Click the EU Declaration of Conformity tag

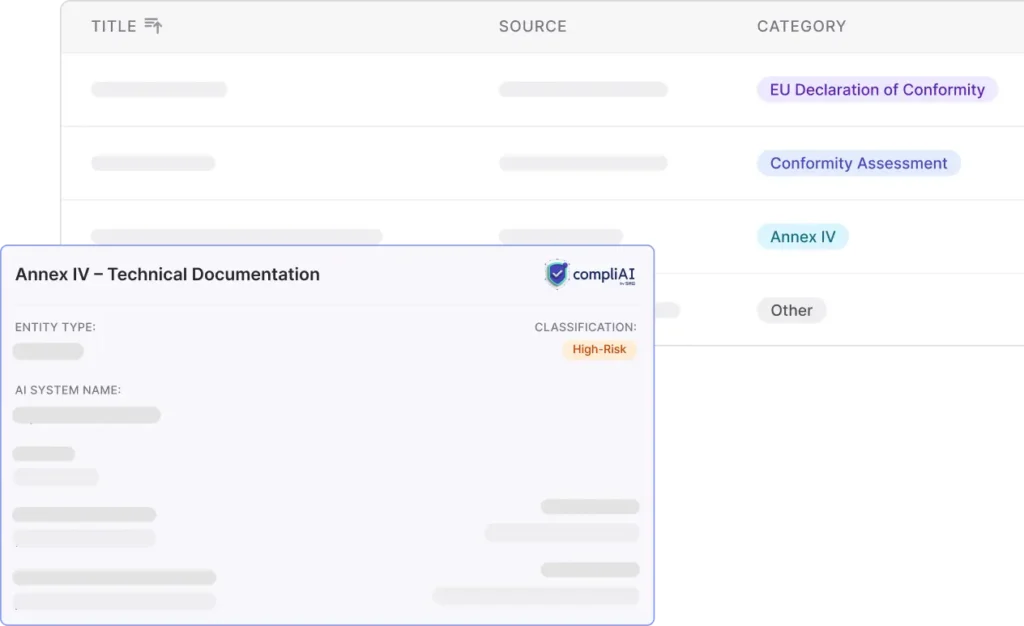(x=876, y=90)
